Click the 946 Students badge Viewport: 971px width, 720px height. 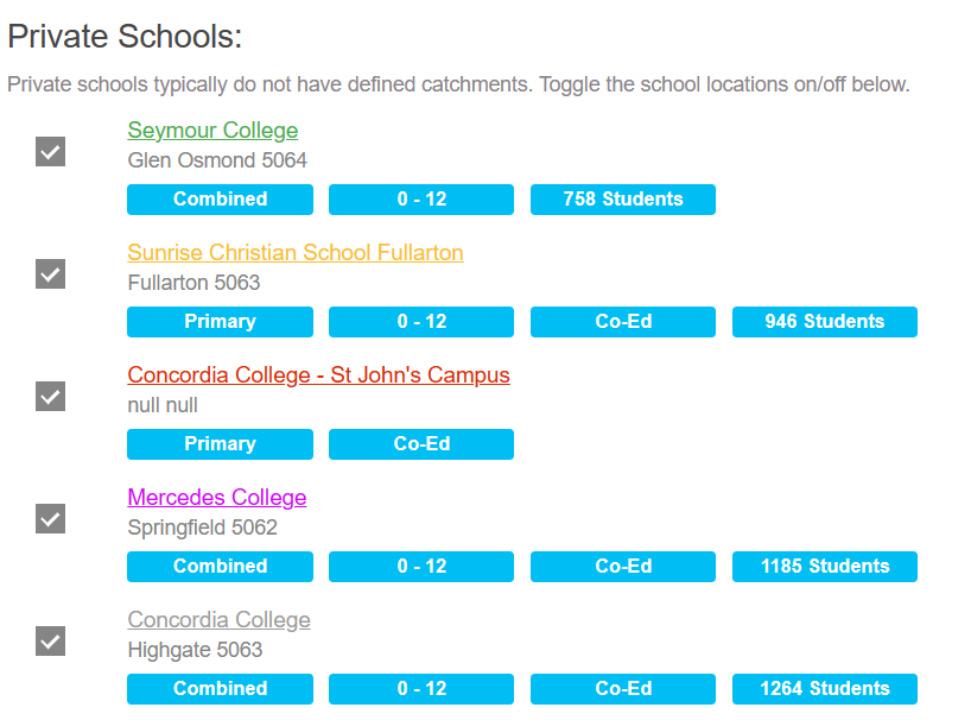(824, 322)
